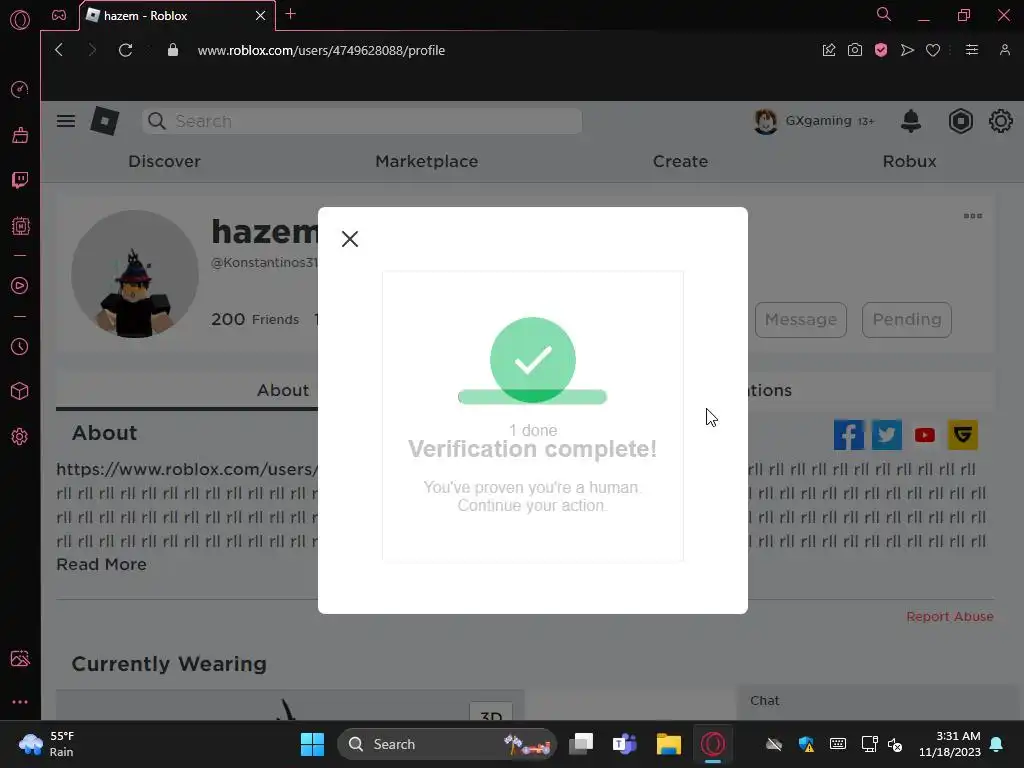Click the Roblox logo home icon
Screen dimensions: 1024x768
pos(104,121)
